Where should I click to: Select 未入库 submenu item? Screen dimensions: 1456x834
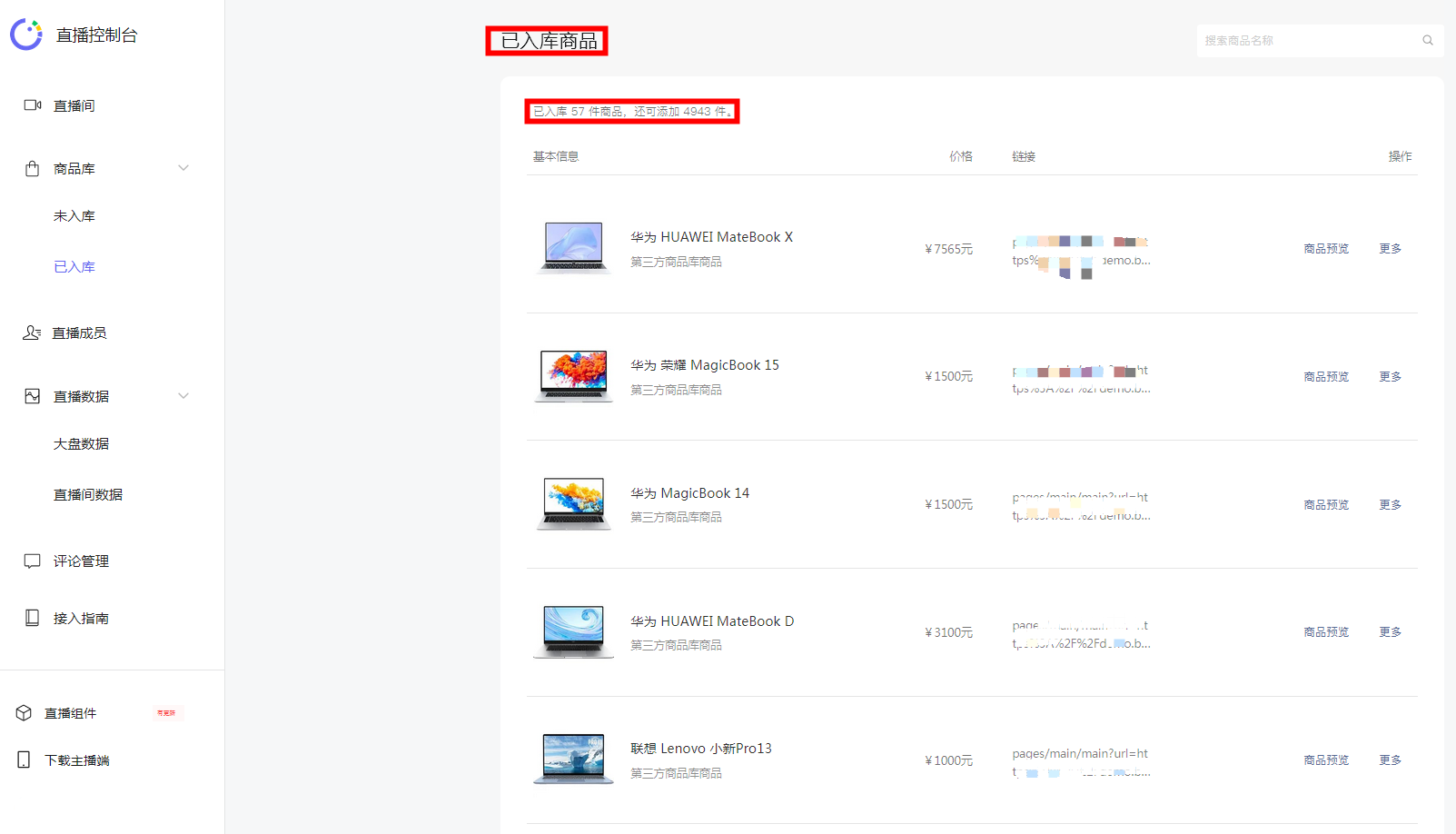tap(74, 216)
